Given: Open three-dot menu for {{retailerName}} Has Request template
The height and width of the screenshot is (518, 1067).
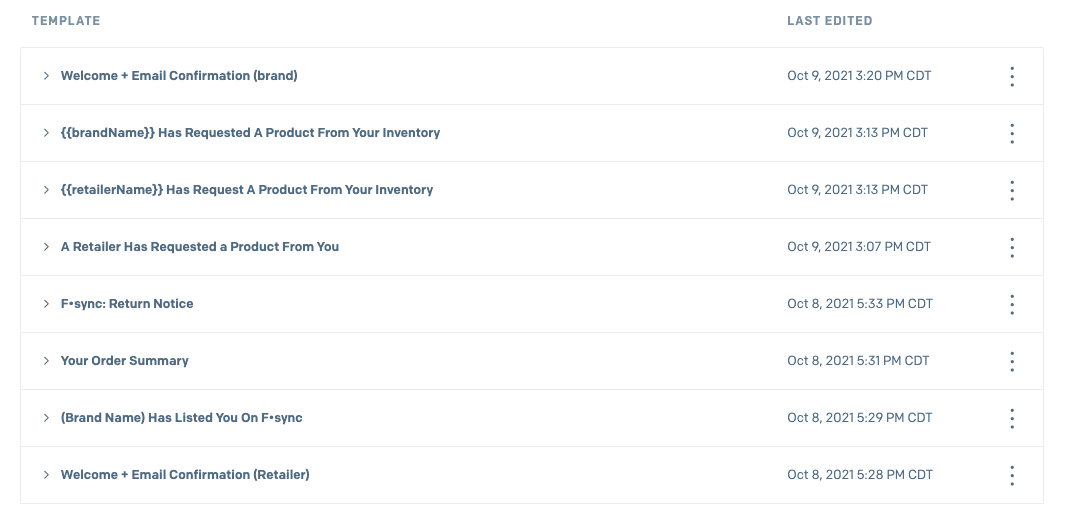Looking at the screenshot, I should point(1012,191).
